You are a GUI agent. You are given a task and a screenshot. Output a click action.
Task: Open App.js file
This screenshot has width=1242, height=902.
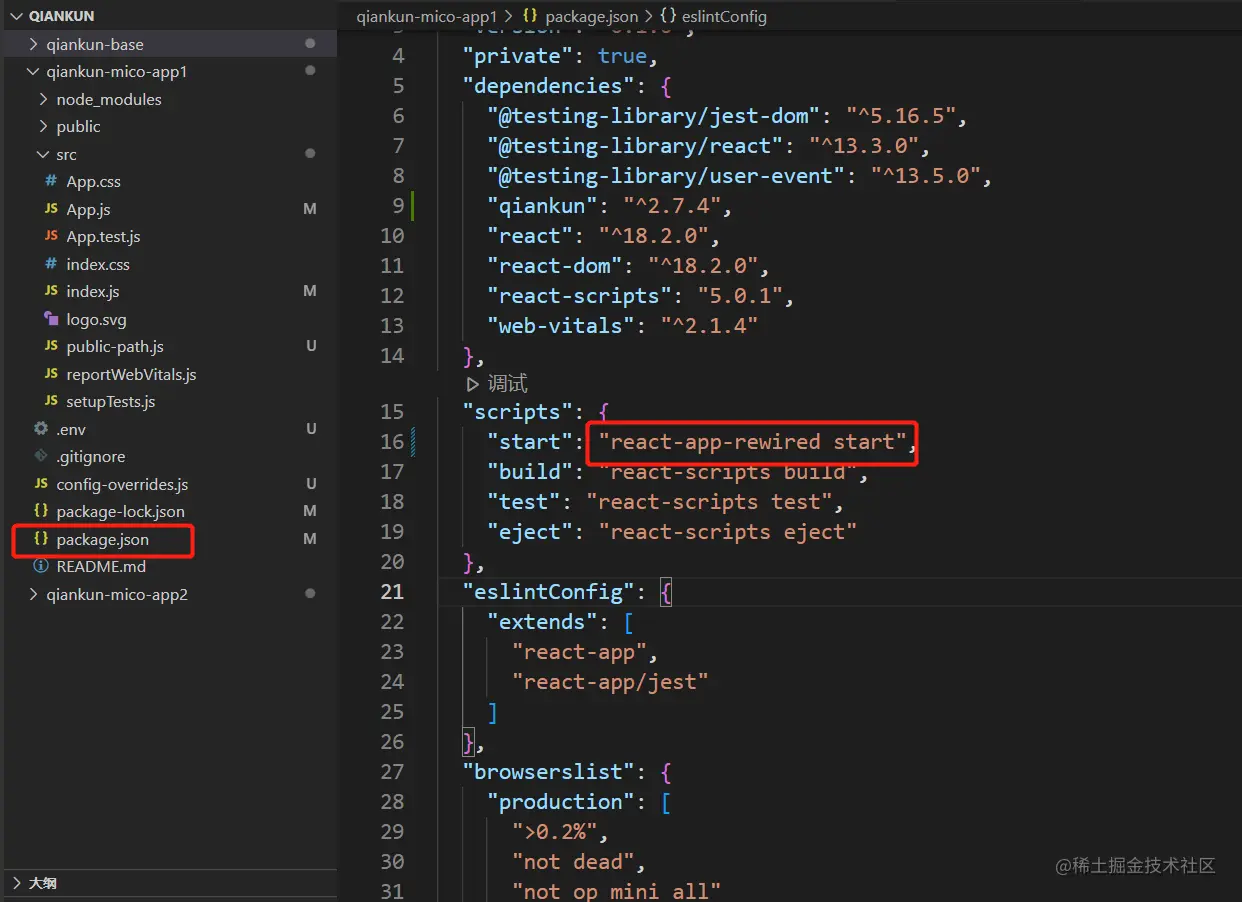89,209
